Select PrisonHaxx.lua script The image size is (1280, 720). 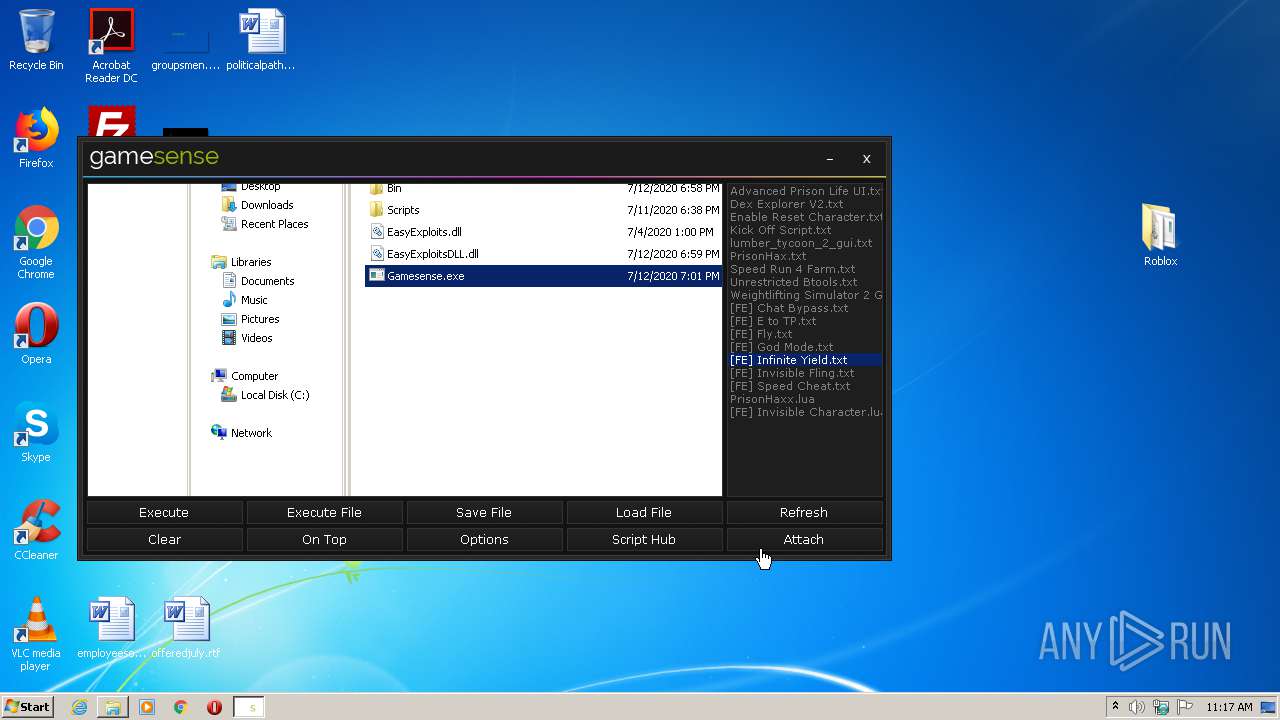(x=806, y=399)
